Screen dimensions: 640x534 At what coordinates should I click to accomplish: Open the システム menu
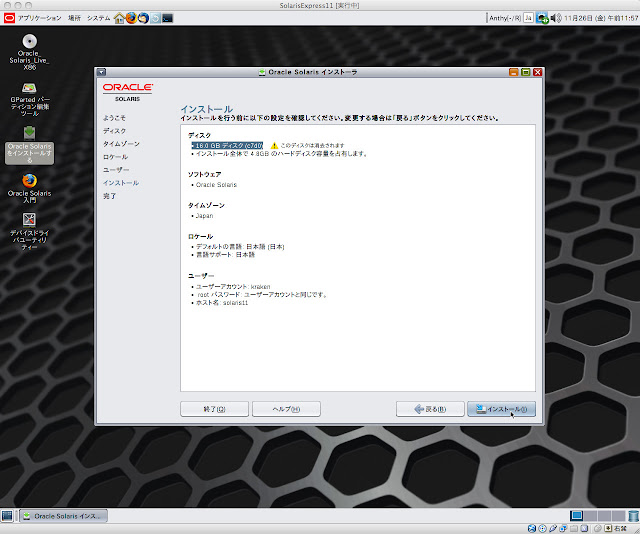(x=98, y=18)
